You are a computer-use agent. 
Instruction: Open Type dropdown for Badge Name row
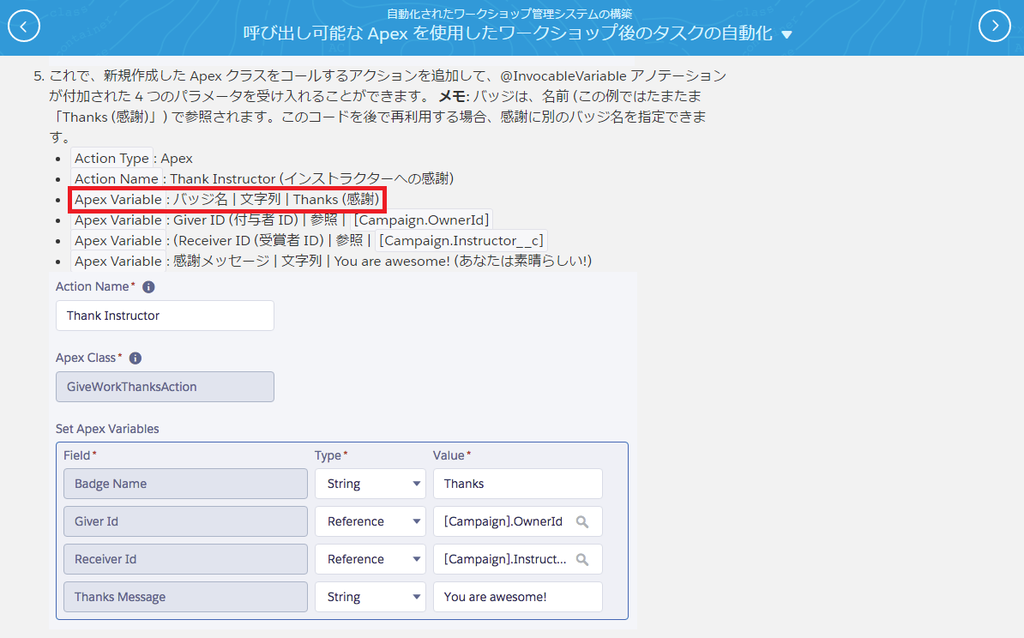pyautogui.click(x=370, y=484)
